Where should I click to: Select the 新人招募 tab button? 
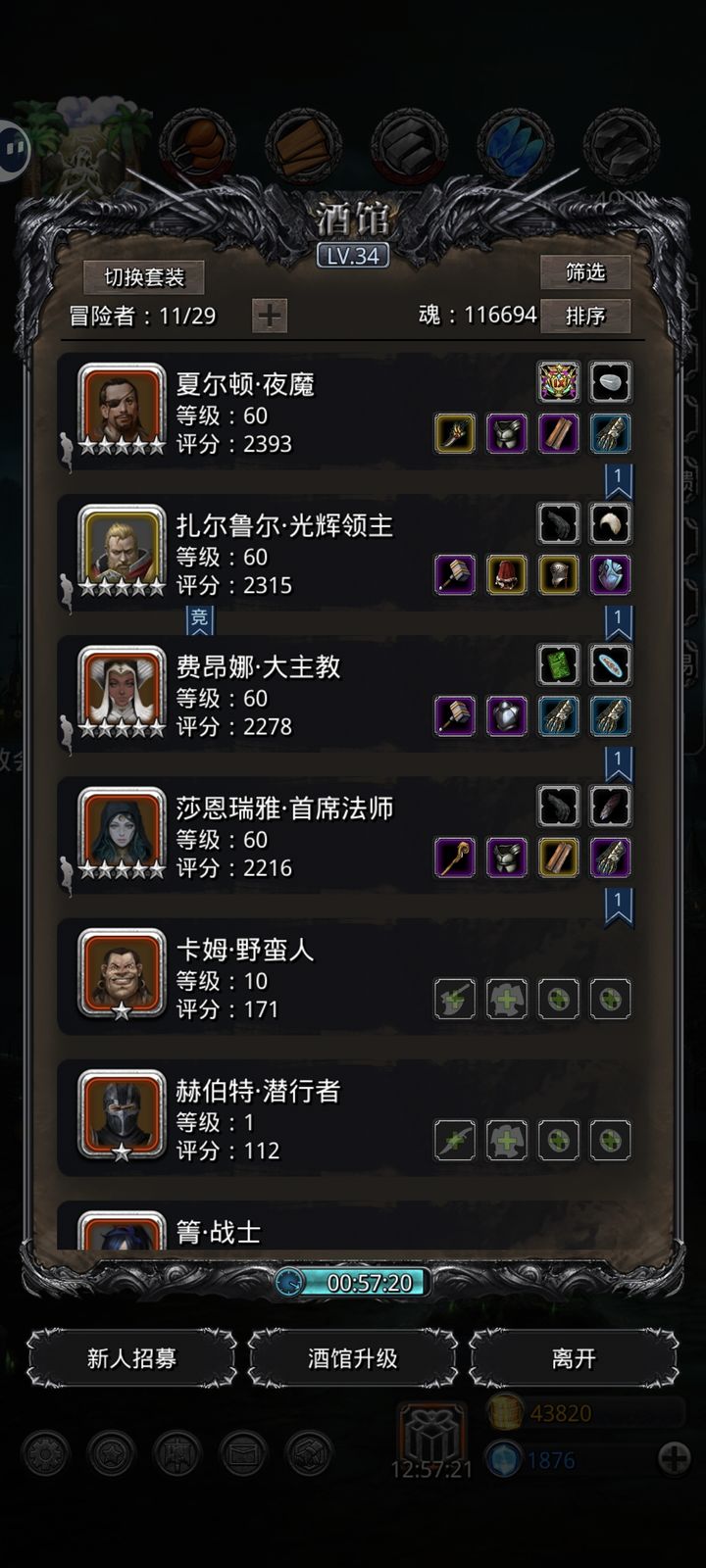(131, 1358)
